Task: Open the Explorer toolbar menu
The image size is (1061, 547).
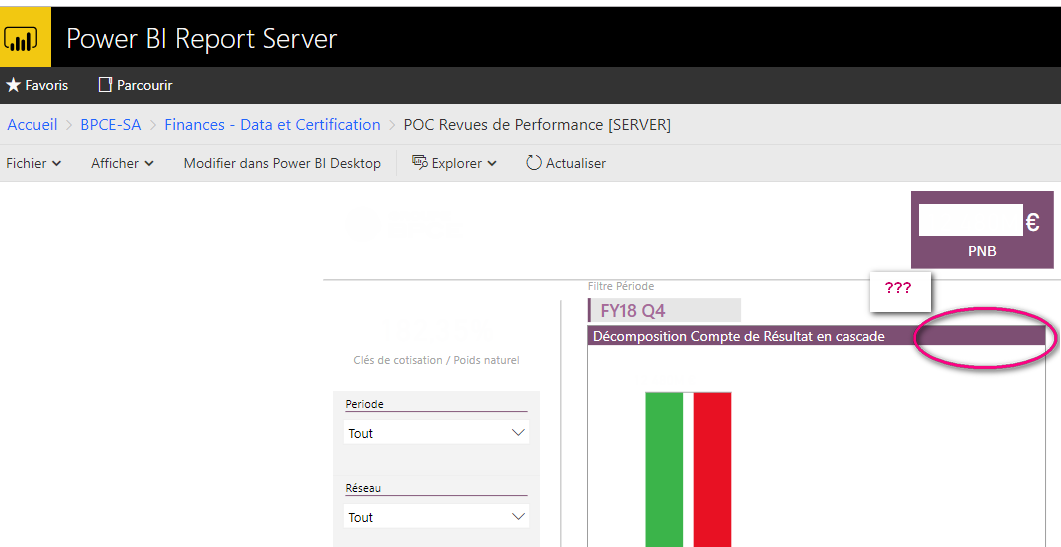Action: pyautogui.click(x=454, y=163)
